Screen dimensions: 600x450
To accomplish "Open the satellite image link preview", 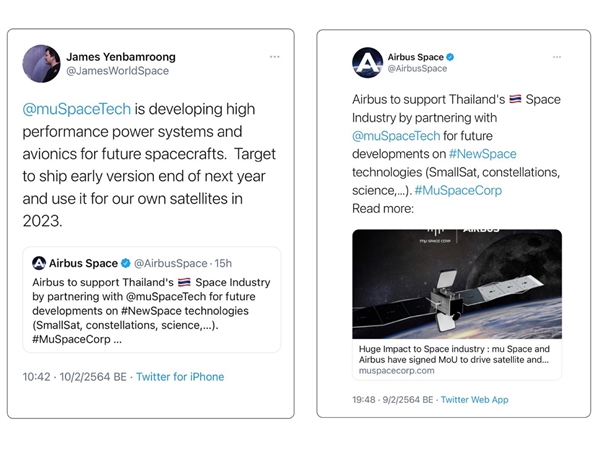I will pyautogui.click(x=456, y=283).
